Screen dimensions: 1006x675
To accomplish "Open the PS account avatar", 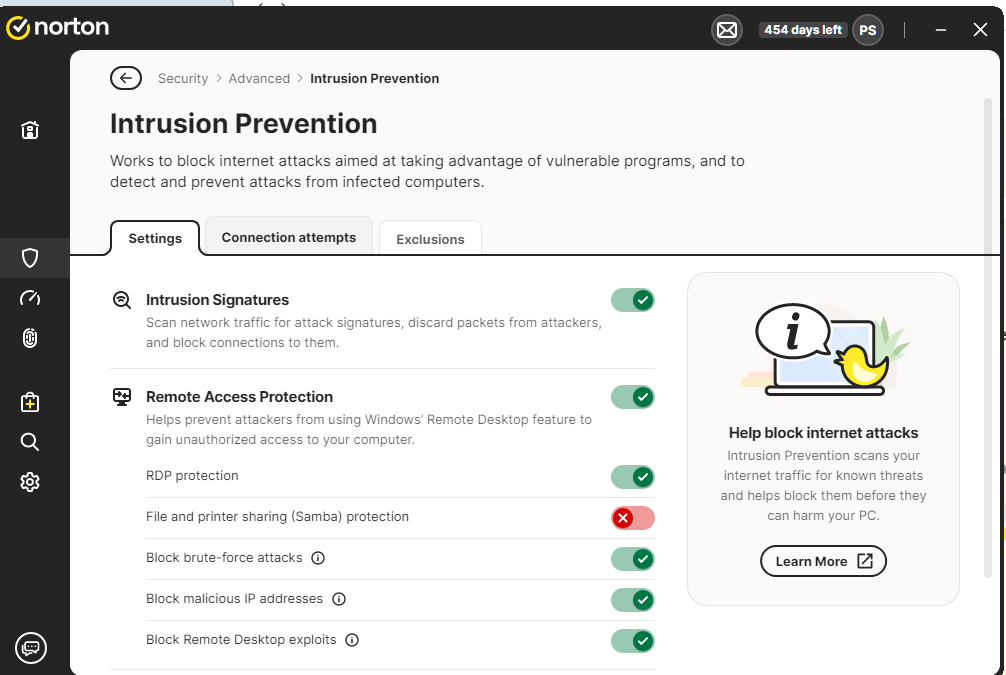I will [x=867, y=30].
